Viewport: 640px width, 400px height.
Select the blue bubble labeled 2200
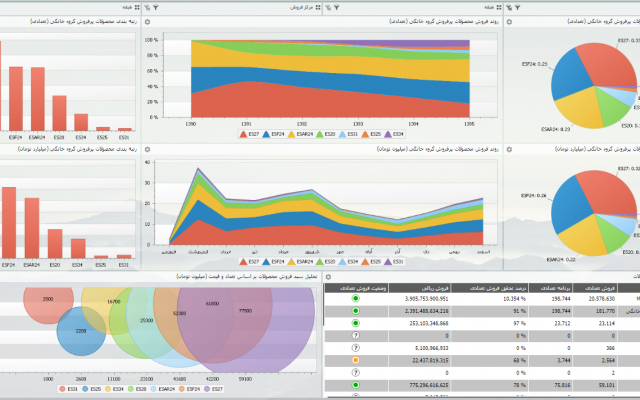click(x=81, y=331)
